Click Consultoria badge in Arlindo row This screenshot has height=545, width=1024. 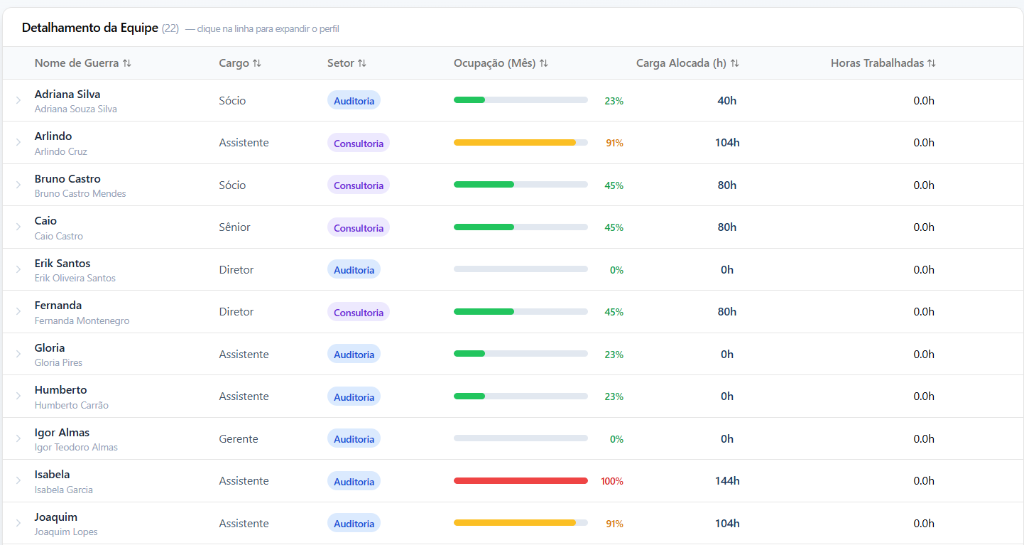pyautogui.click(x=359, y=143)
